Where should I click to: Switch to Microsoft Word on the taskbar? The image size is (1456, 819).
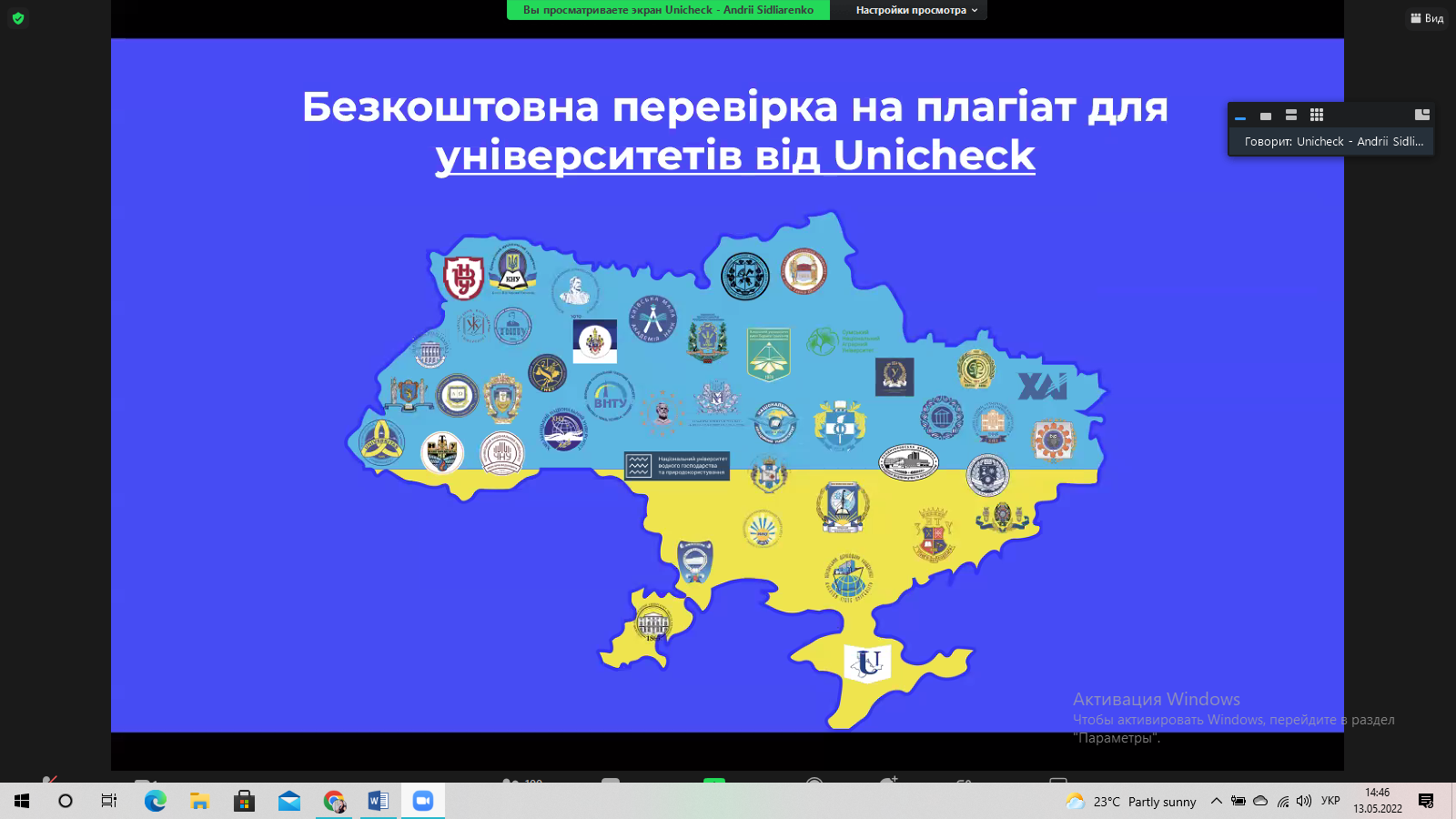379,801
